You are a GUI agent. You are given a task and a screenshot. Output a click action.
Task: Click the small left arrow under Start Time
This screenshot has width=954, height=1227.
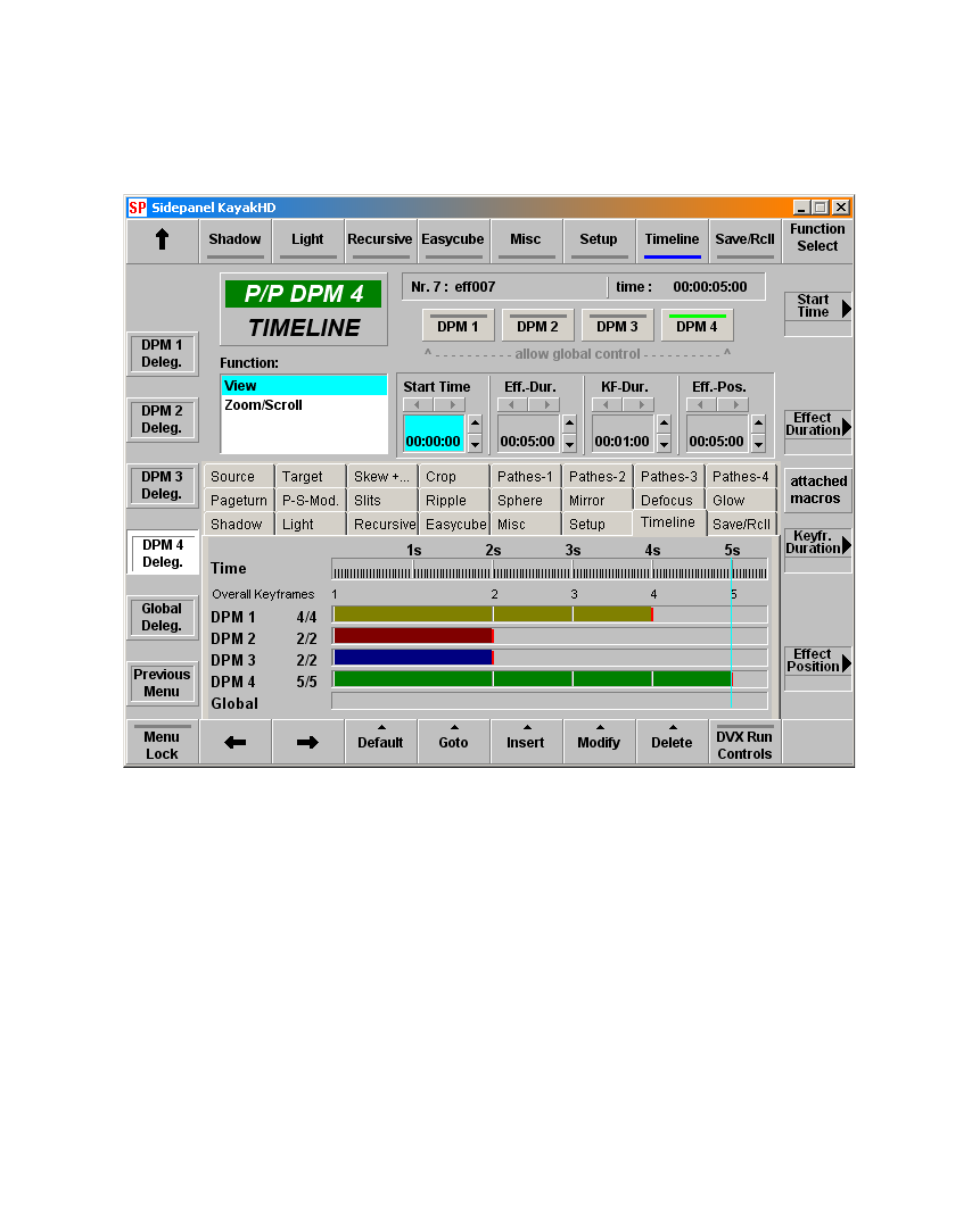pyautogui.click(x=419, y=404)
